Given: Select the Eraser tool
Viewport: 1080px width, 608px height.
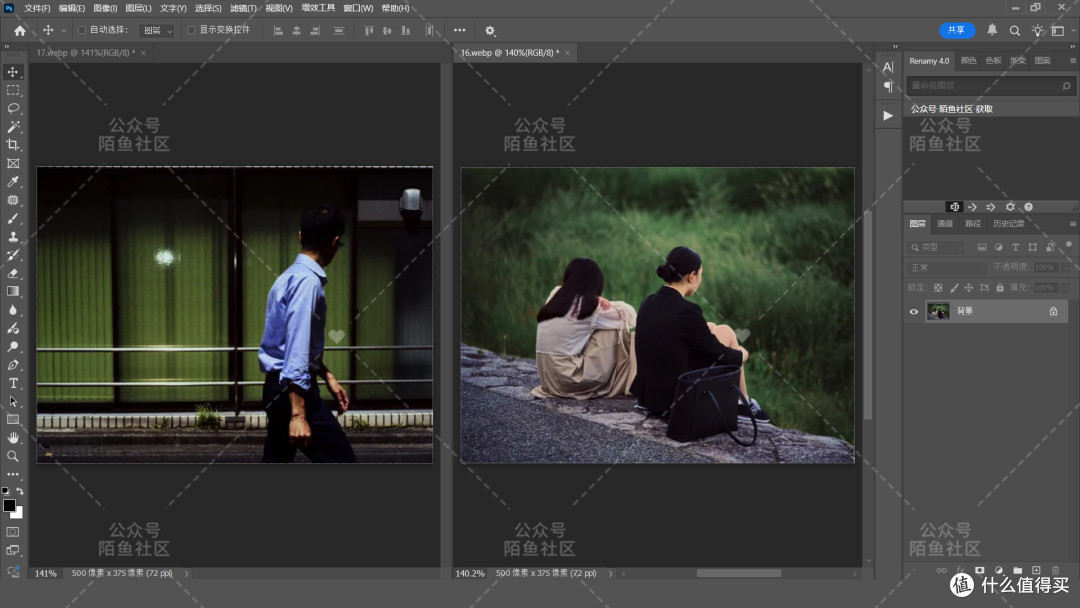Looking at the screenshot, I should click(13, 273).
